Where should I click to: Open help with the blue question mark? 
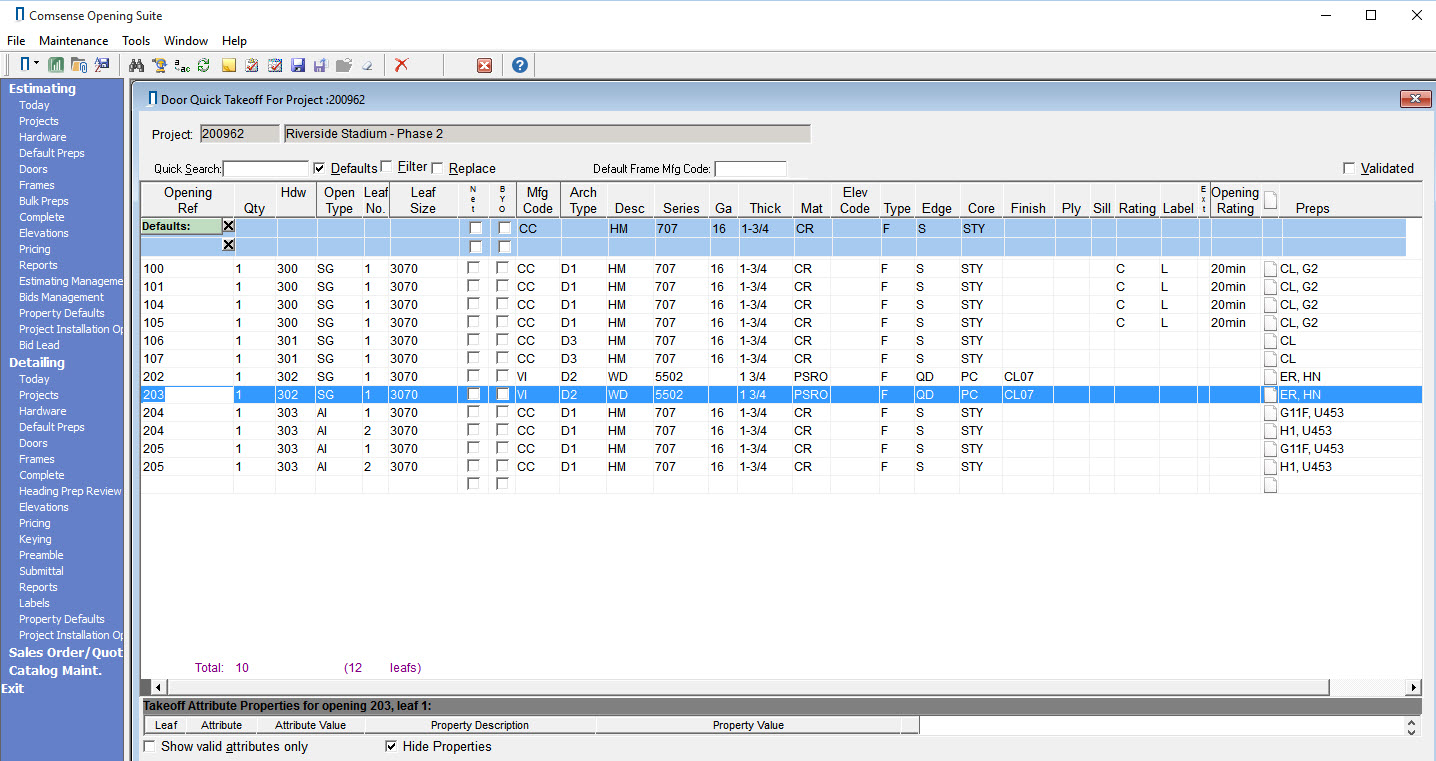[x=519, y=65]
